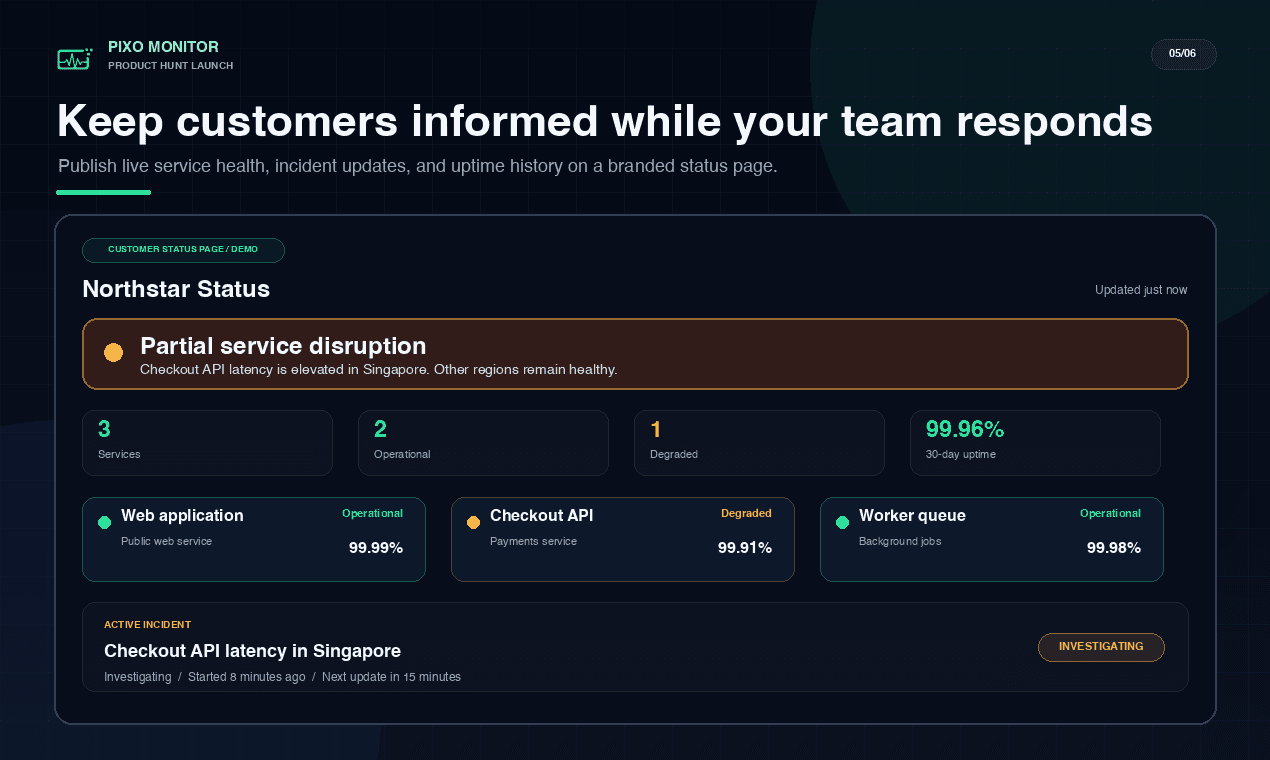Screen dimensions: 1270x760
Task: Open the Worker queue service card
Action: pyautogui.click(x=992, y=539)
